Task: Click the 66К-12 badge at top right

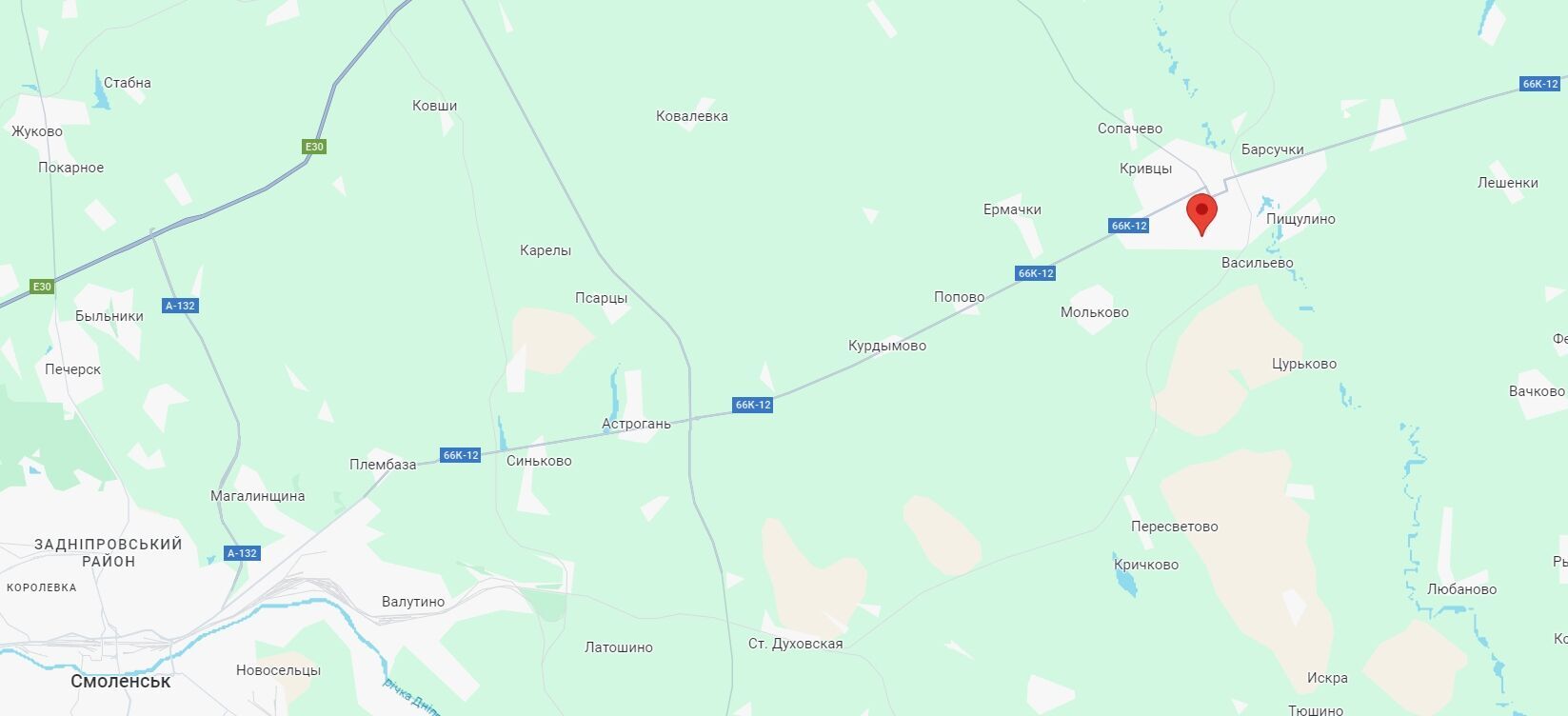Action: click(x=1539, y=84)
